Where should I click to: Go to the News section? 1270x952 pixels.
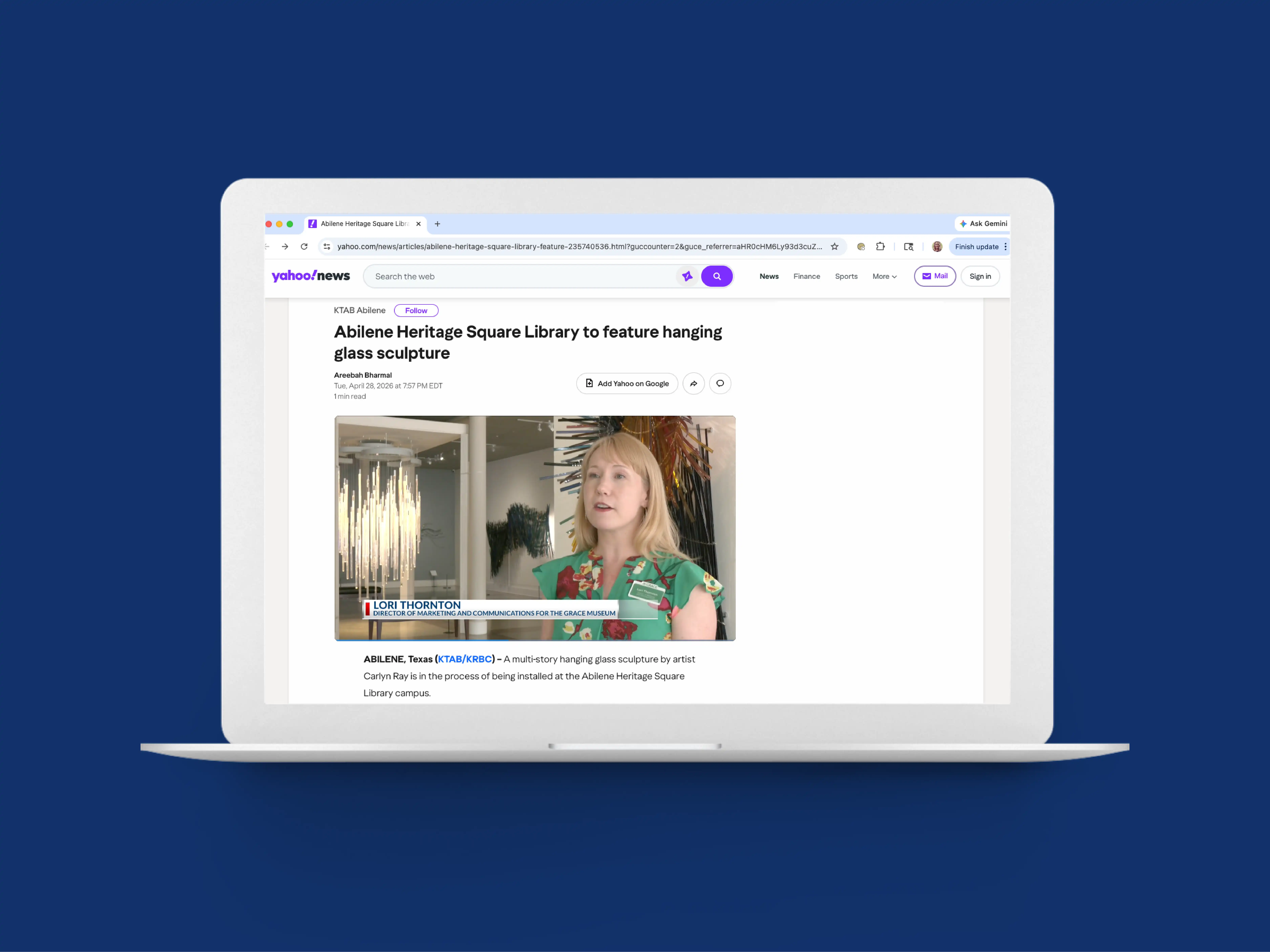769,277
